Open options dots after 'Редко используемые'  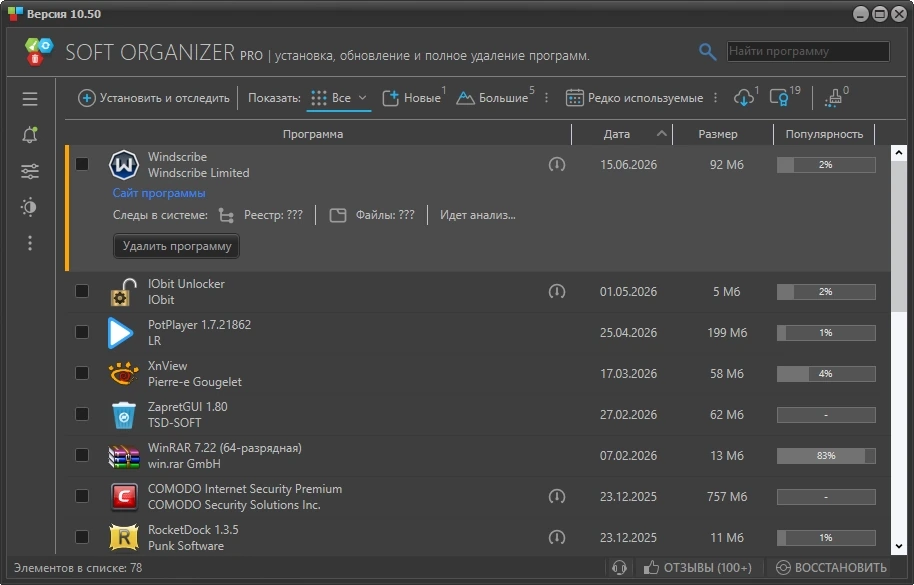point(715,98)
